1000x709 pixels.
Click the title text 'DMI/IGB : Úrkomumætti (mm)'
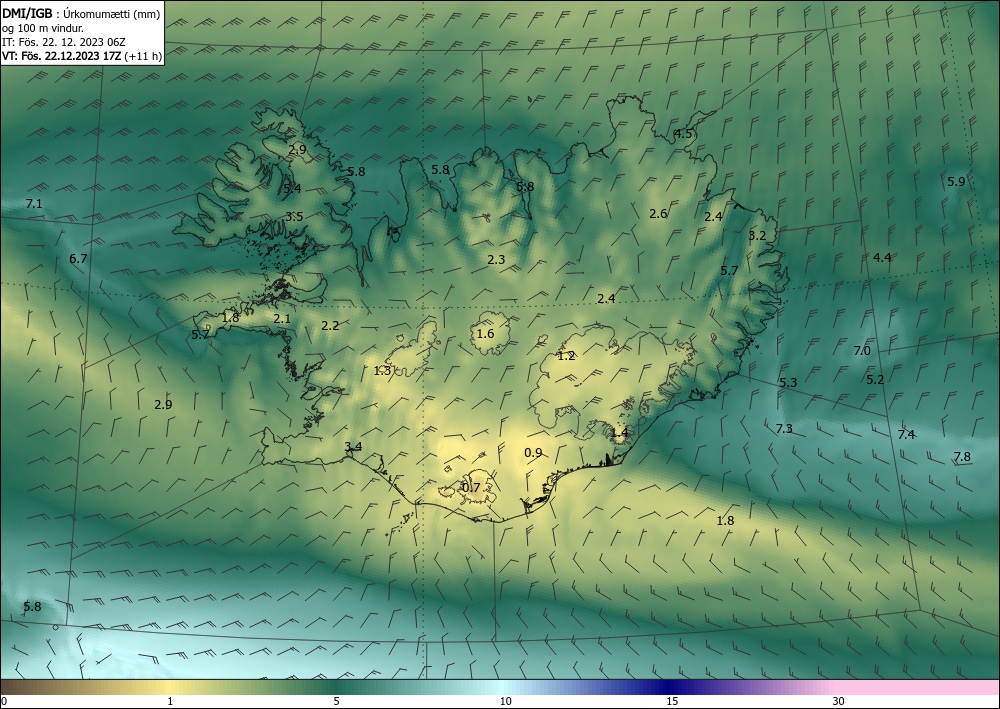[81, 14]
